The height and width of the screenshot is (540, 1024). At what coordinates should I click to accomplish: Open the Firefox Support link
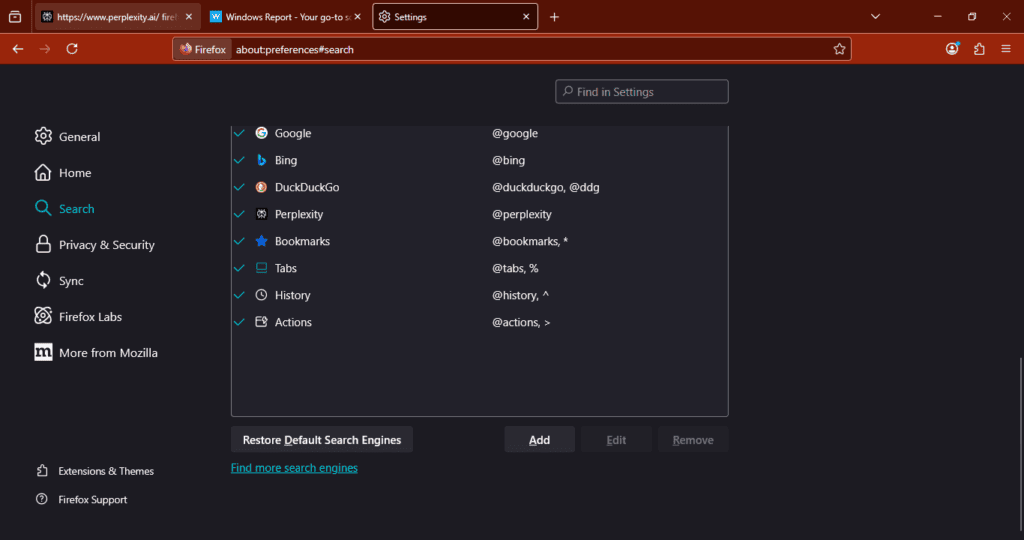coord(82,500)
